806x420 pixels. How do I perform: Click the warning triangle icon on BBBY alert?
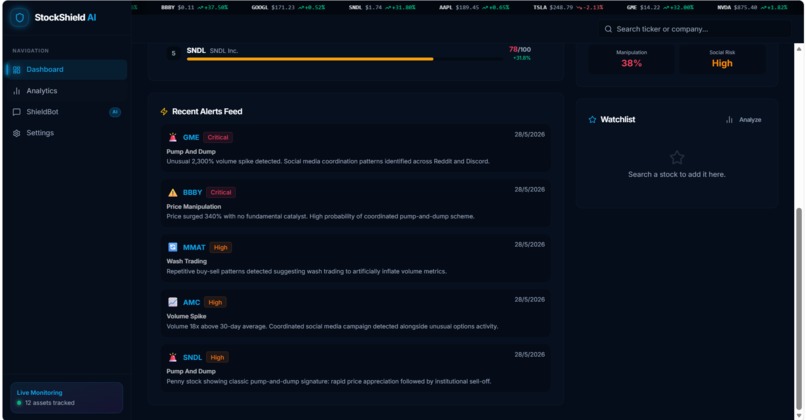(x=173, y=192)
